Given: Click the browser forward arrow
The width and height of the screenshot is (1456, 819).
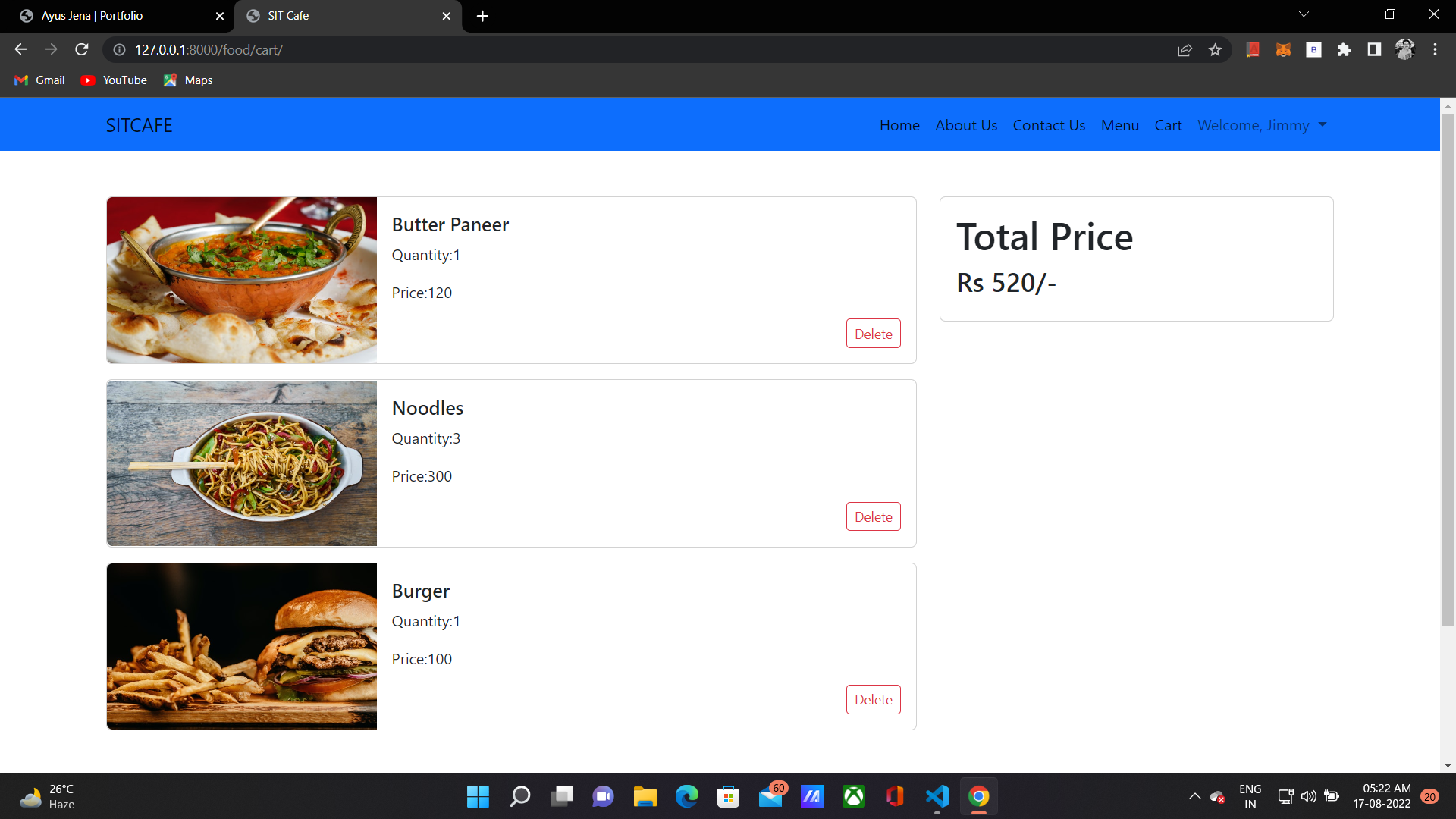Looking at the screenshot, I should click(51, 49).
